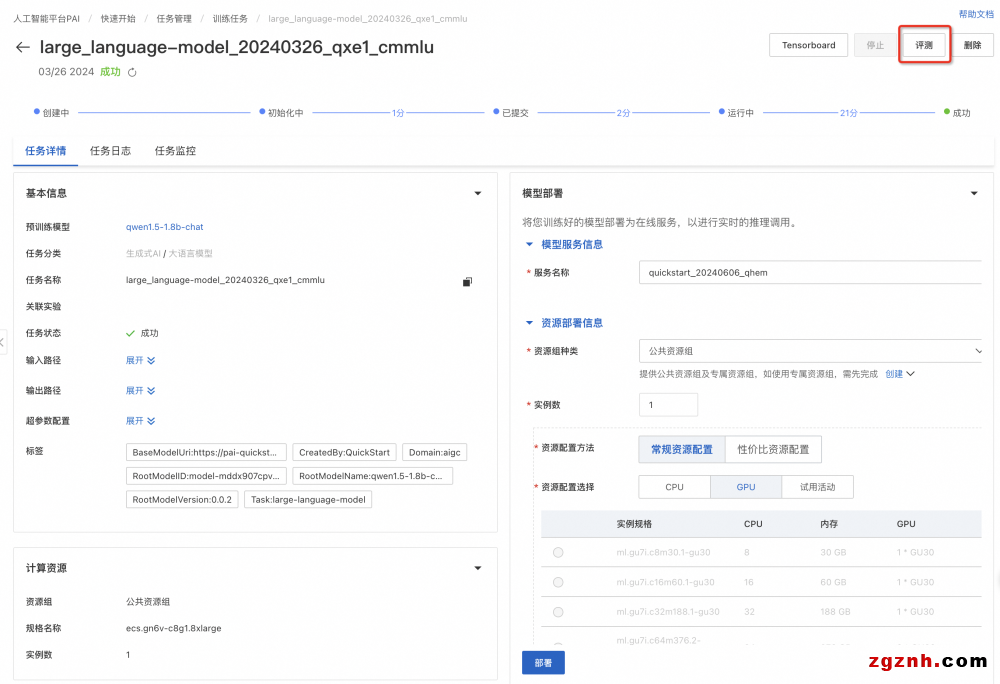
Task: Collapse the 基本信息 panel with its caret
Action: pyautogui.click(x=477, y=194)
